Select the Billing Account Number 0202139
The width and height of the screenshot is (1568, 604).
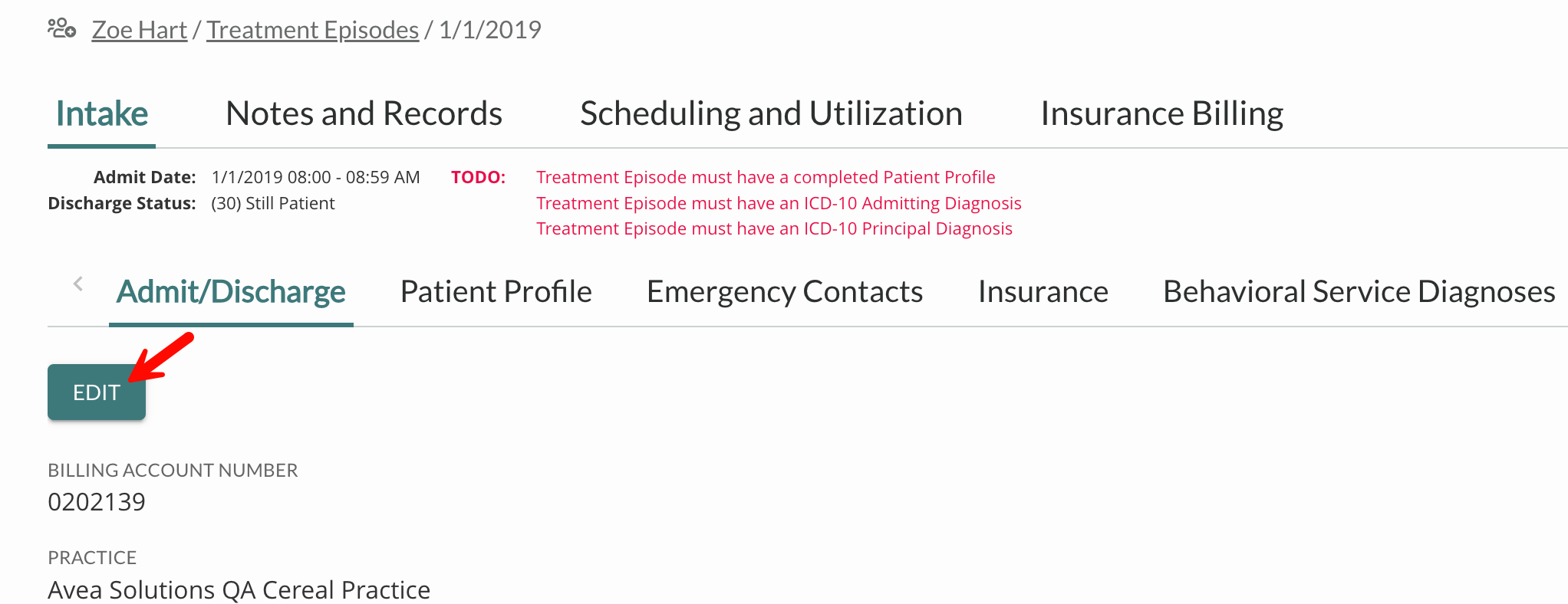(96, 502)
